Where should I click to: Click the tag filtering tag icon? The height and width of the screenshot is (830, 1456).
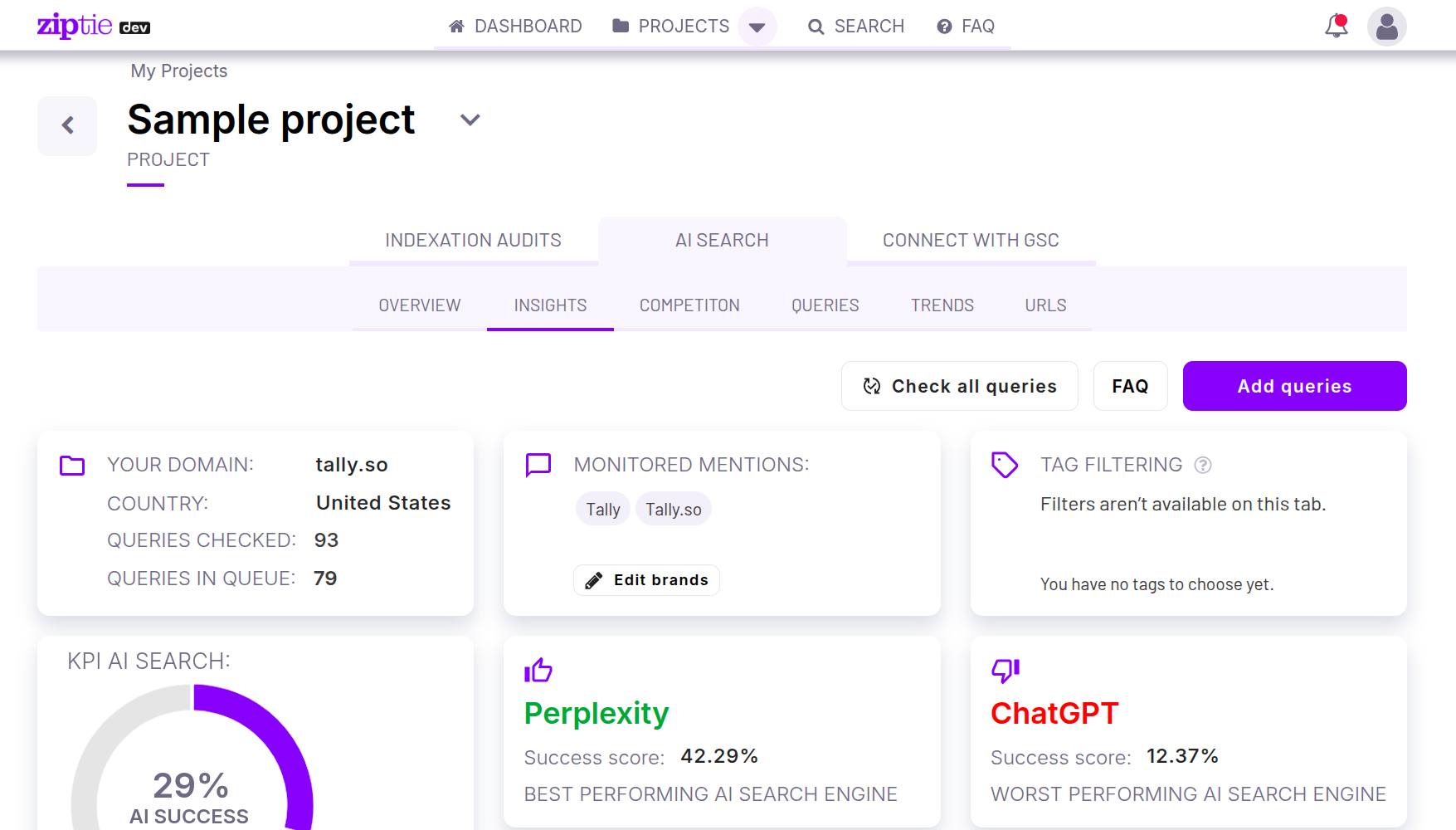pyautogui.click(x=1005, y=465)
